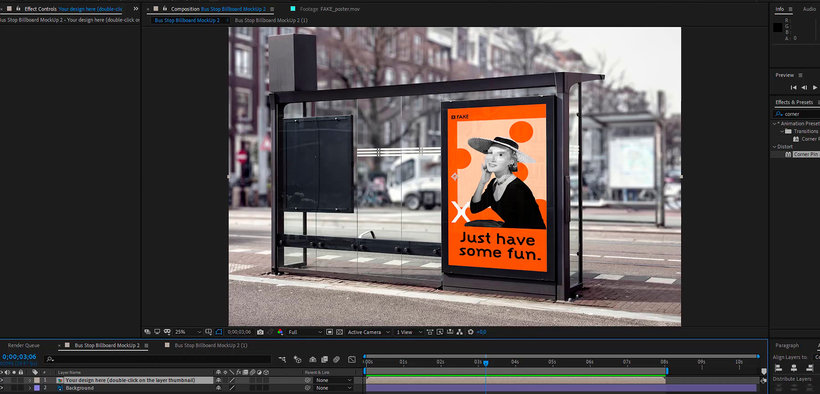
Task: Click the viewer timecode 0;00;03;06
Action: point(240,332)
